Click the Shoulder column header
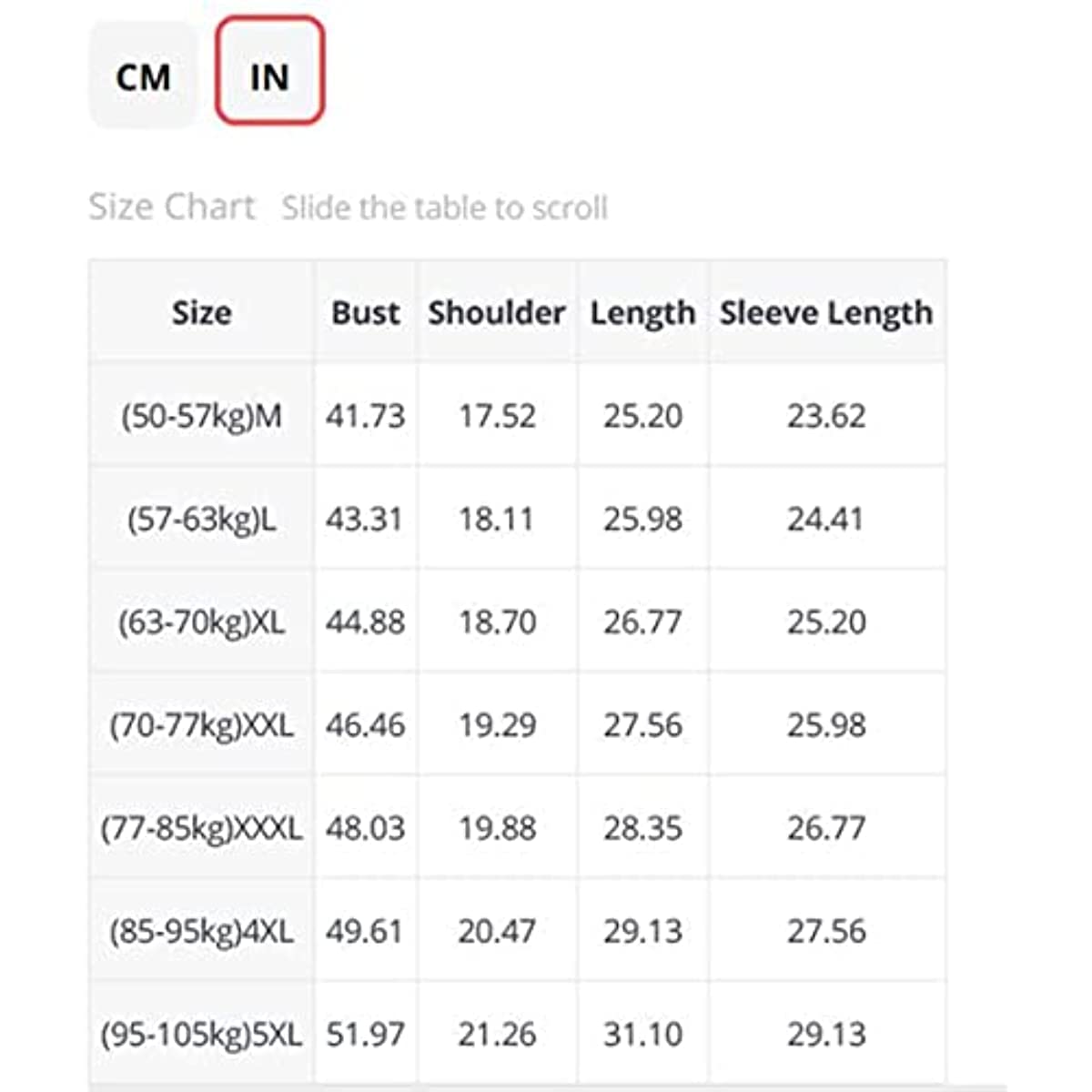 [497, 312]
